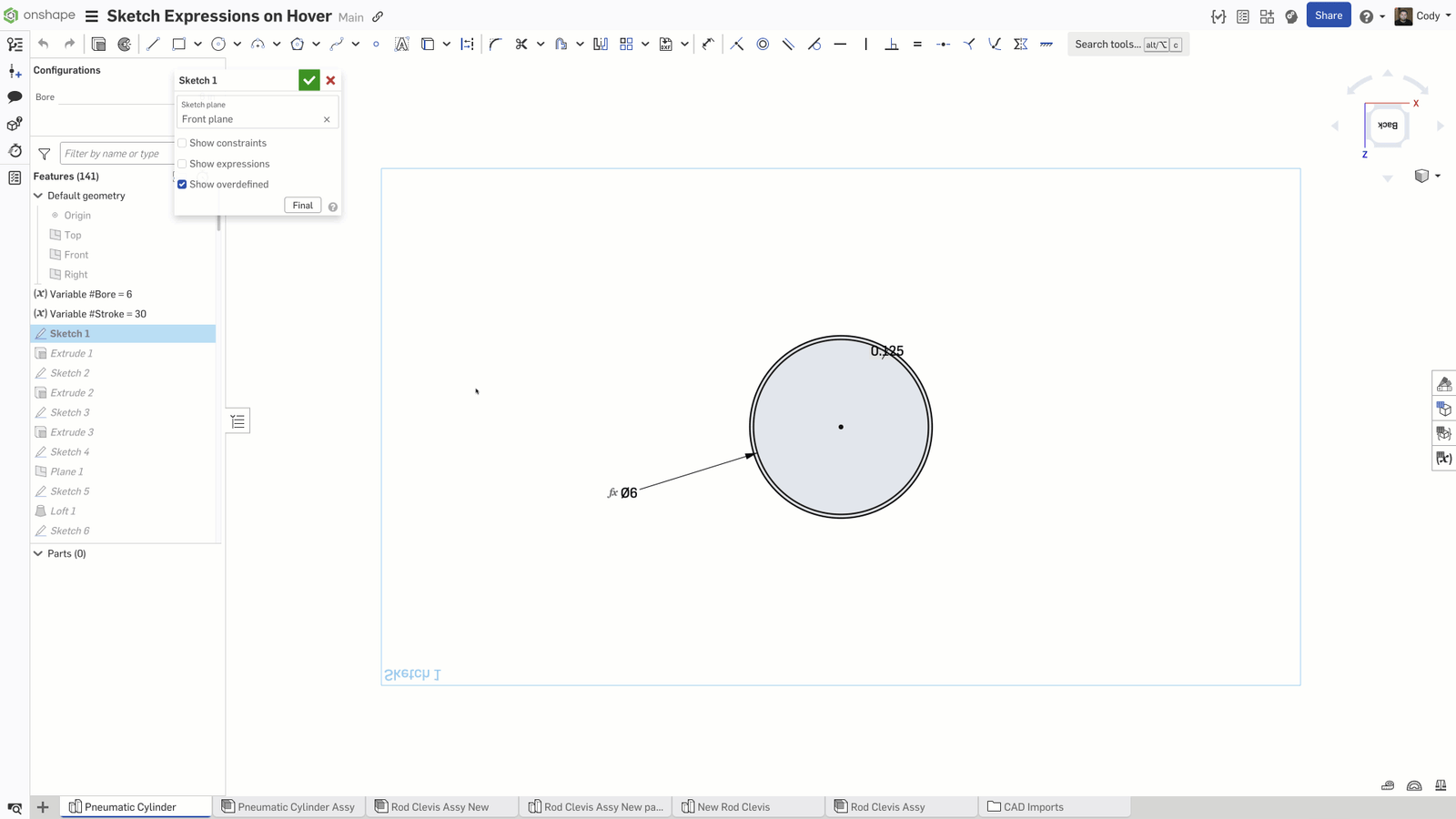The image size is (1456, 819).
Task: Apply the Parallel constraint
Action: click(x=788, y=44)
